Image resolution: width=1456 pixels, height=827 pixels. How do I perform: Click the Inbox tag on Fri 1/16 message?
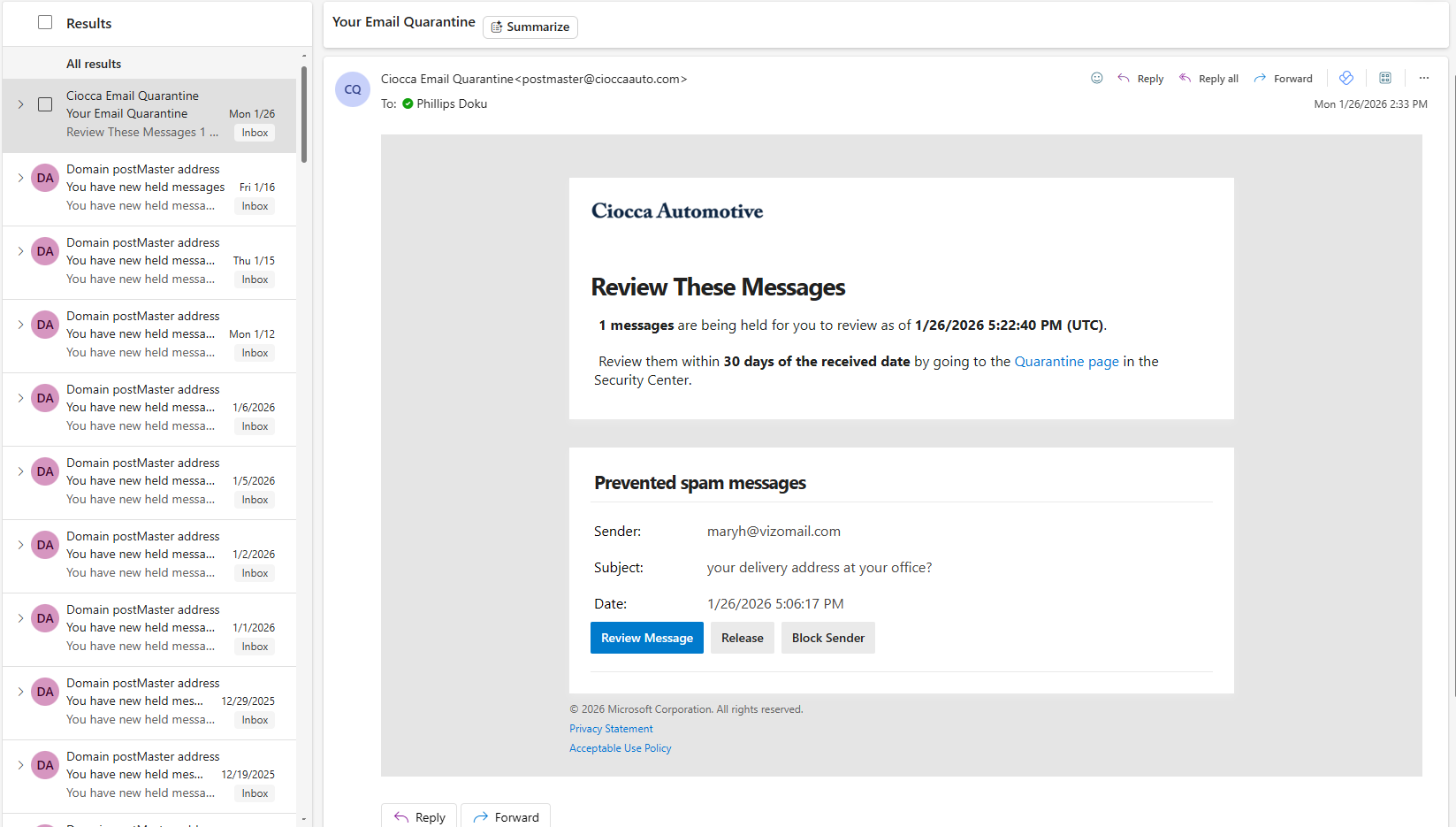(x=255, y=206)
